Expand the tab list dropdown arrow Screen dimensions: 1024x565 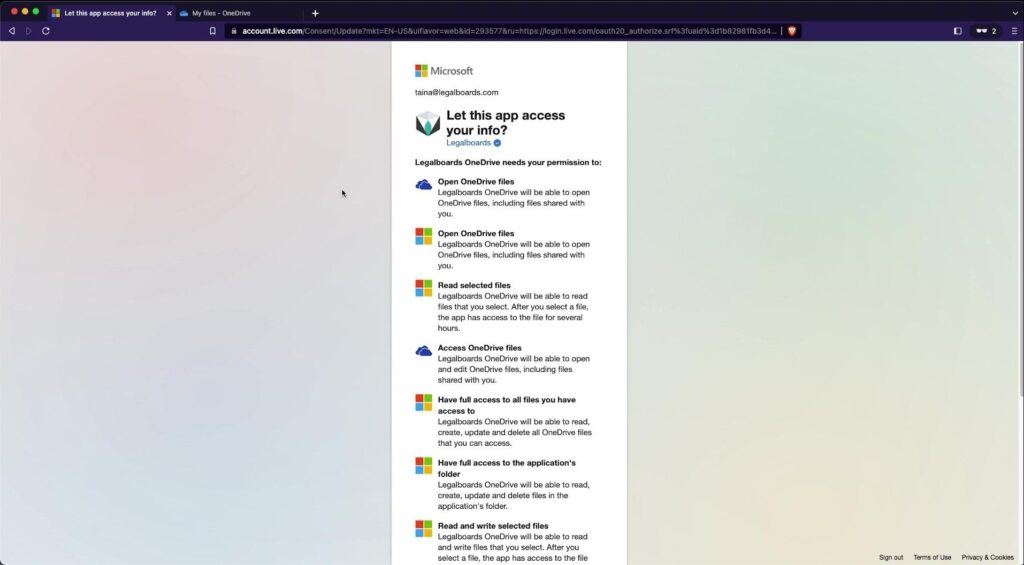coord(1013,13)
